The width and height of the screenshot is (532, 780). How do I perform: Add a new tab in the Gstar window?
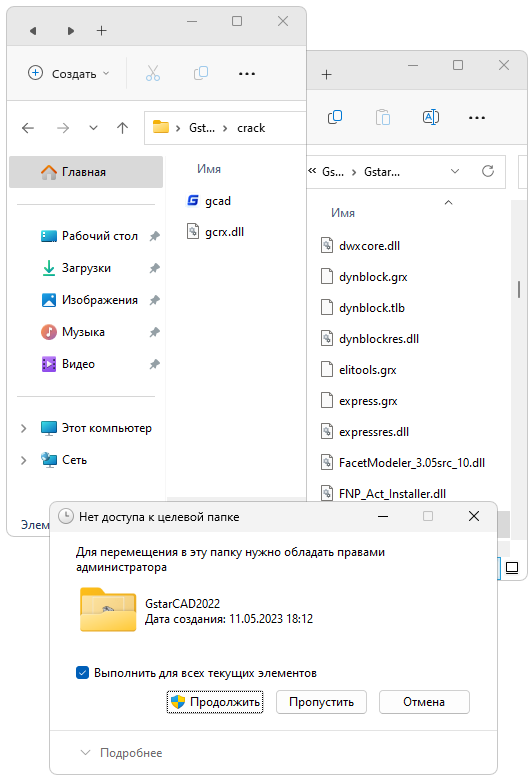[x=326, y=75]
